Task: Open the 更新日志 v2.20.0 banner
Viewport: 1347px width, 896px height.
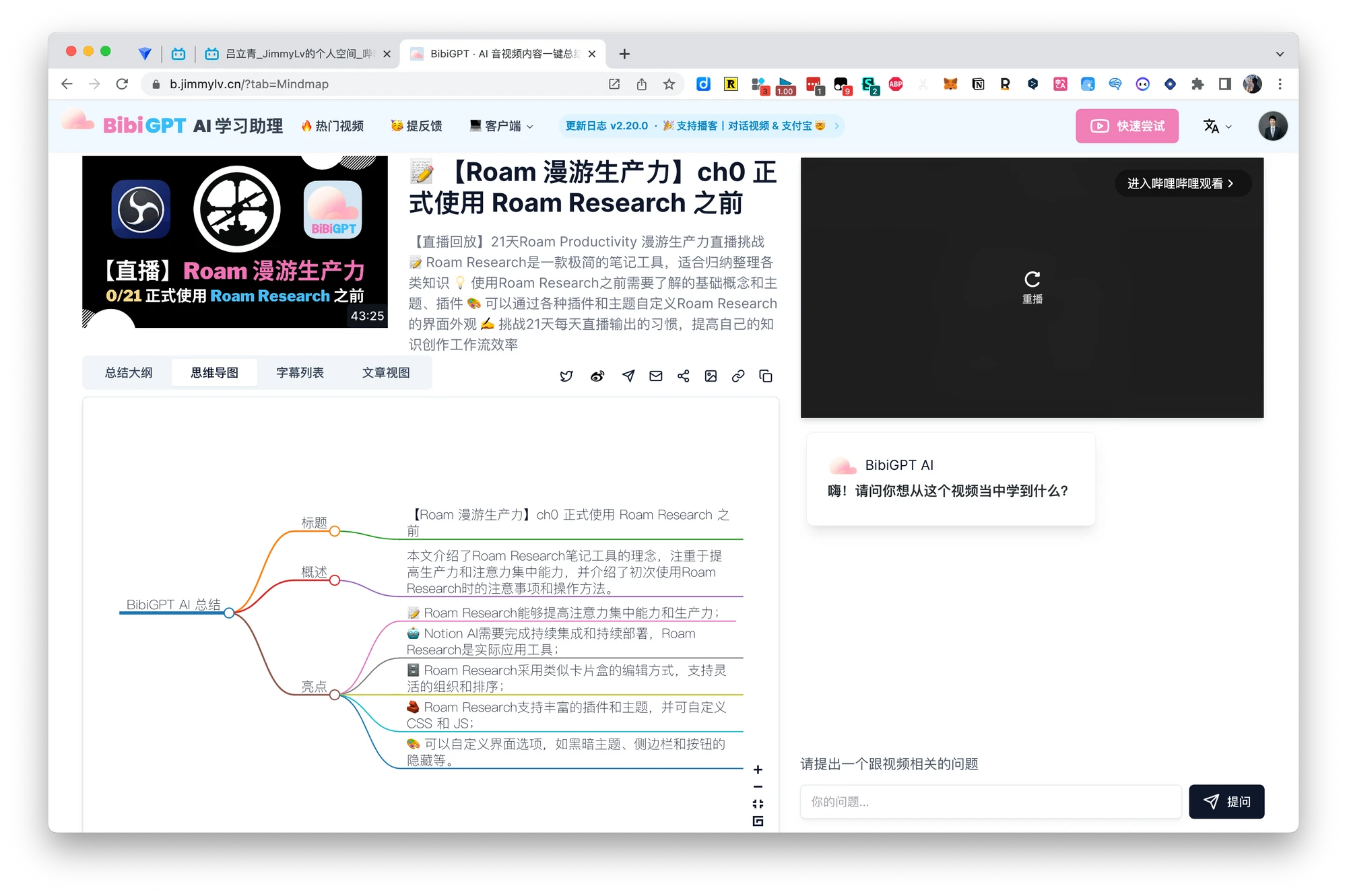Action: (702, 126)
